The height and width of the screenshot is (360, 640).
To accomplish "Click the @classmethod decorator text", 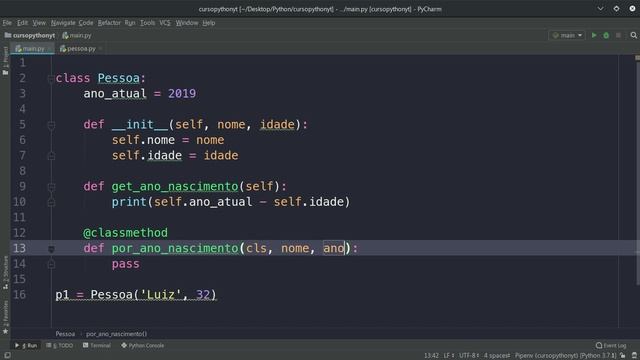I will [x=125, y=233].
